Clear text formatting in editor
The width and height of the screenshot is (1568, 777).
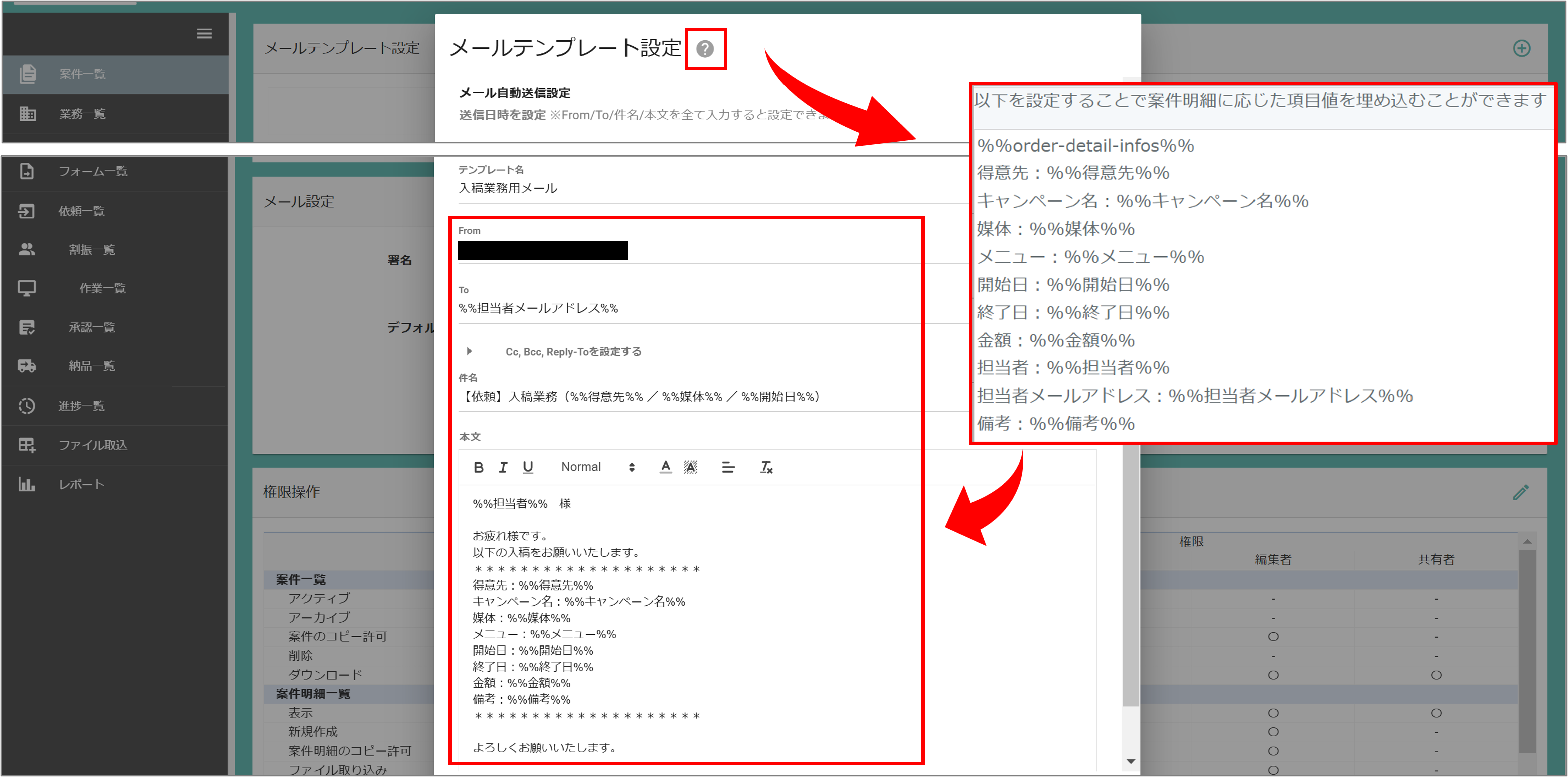click(x=766, y=467)
